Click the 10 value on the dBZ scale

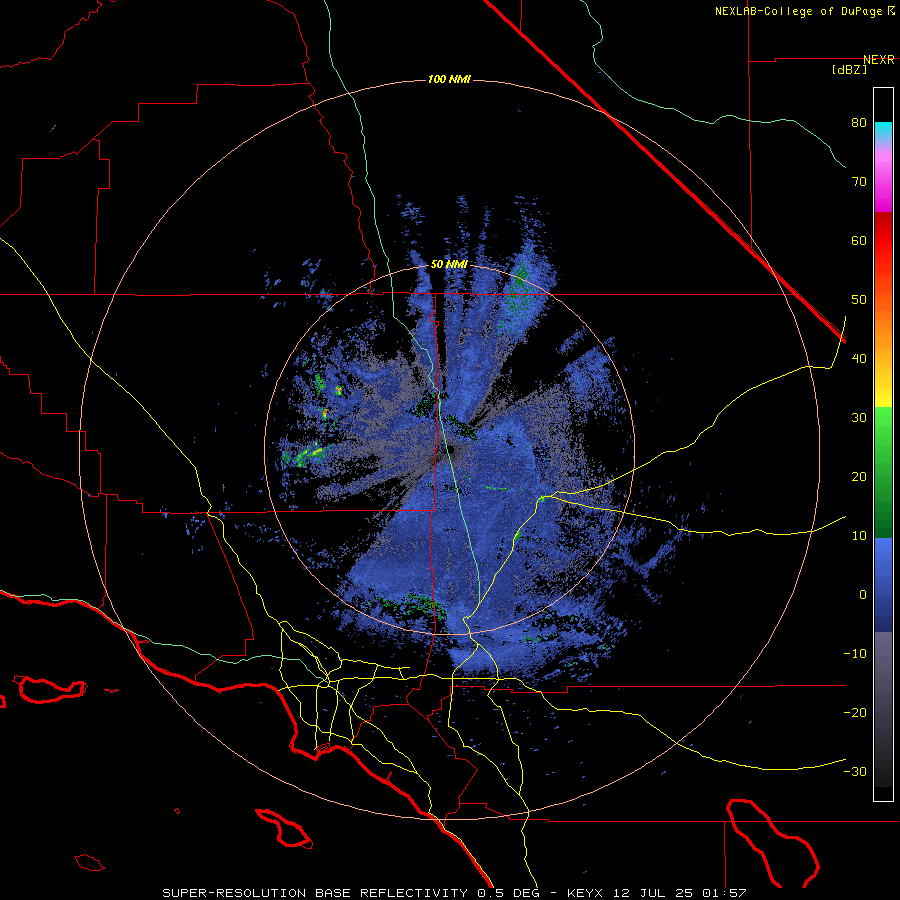(x=859, y=536)
